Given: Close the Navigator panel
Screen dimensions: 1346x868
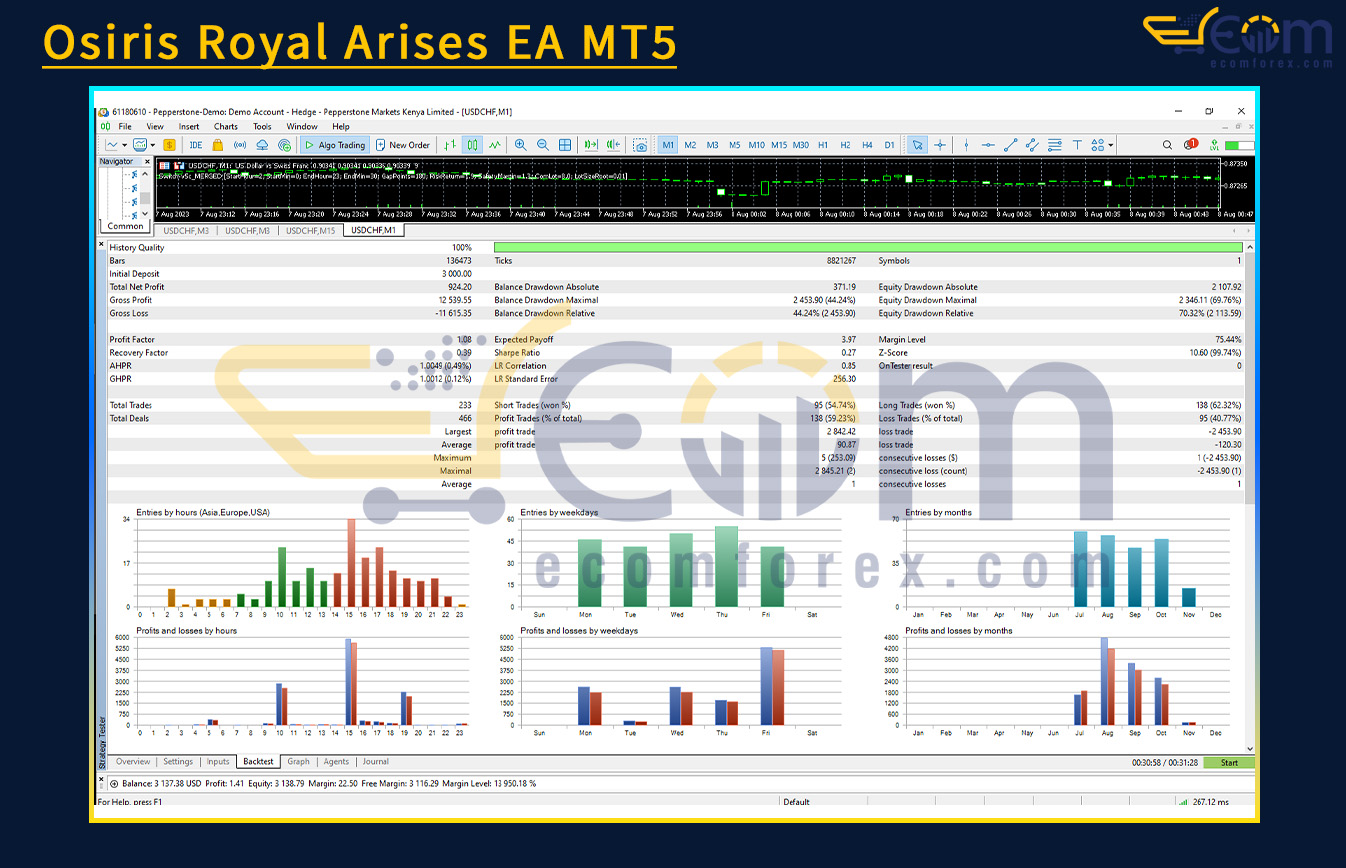Looking at the screenshot, I should pos(147,161).
